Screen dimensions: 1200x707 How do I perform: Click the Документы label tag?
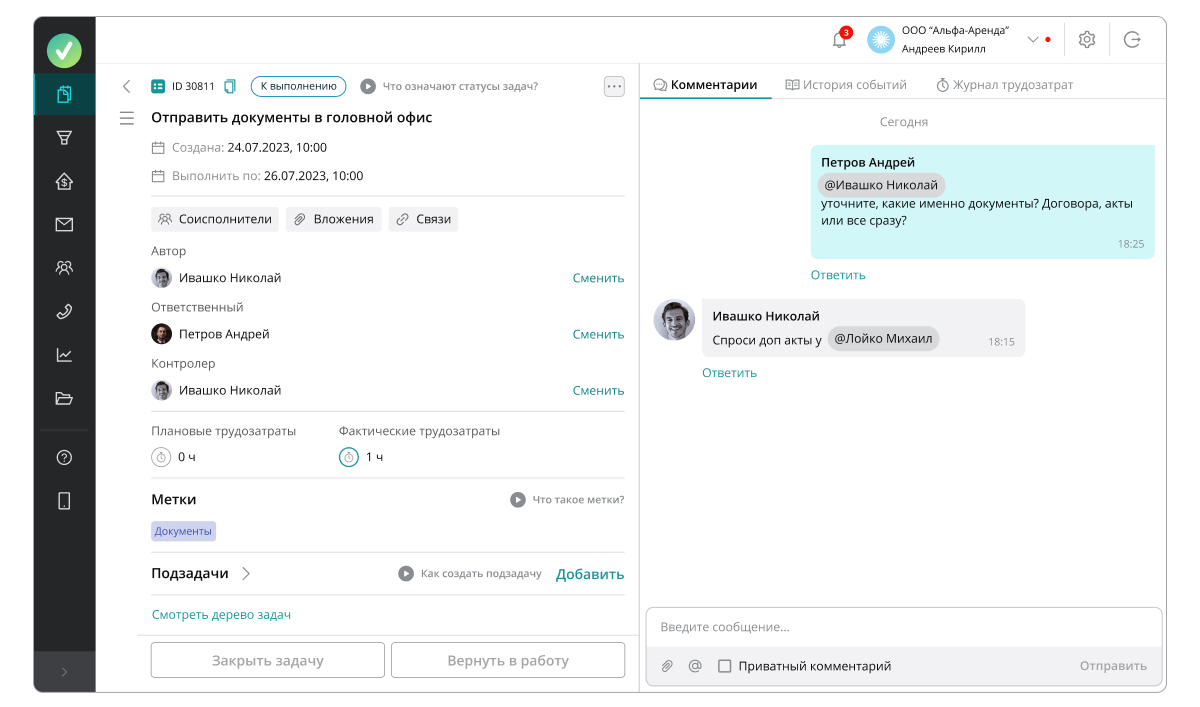tap(183, 531)
